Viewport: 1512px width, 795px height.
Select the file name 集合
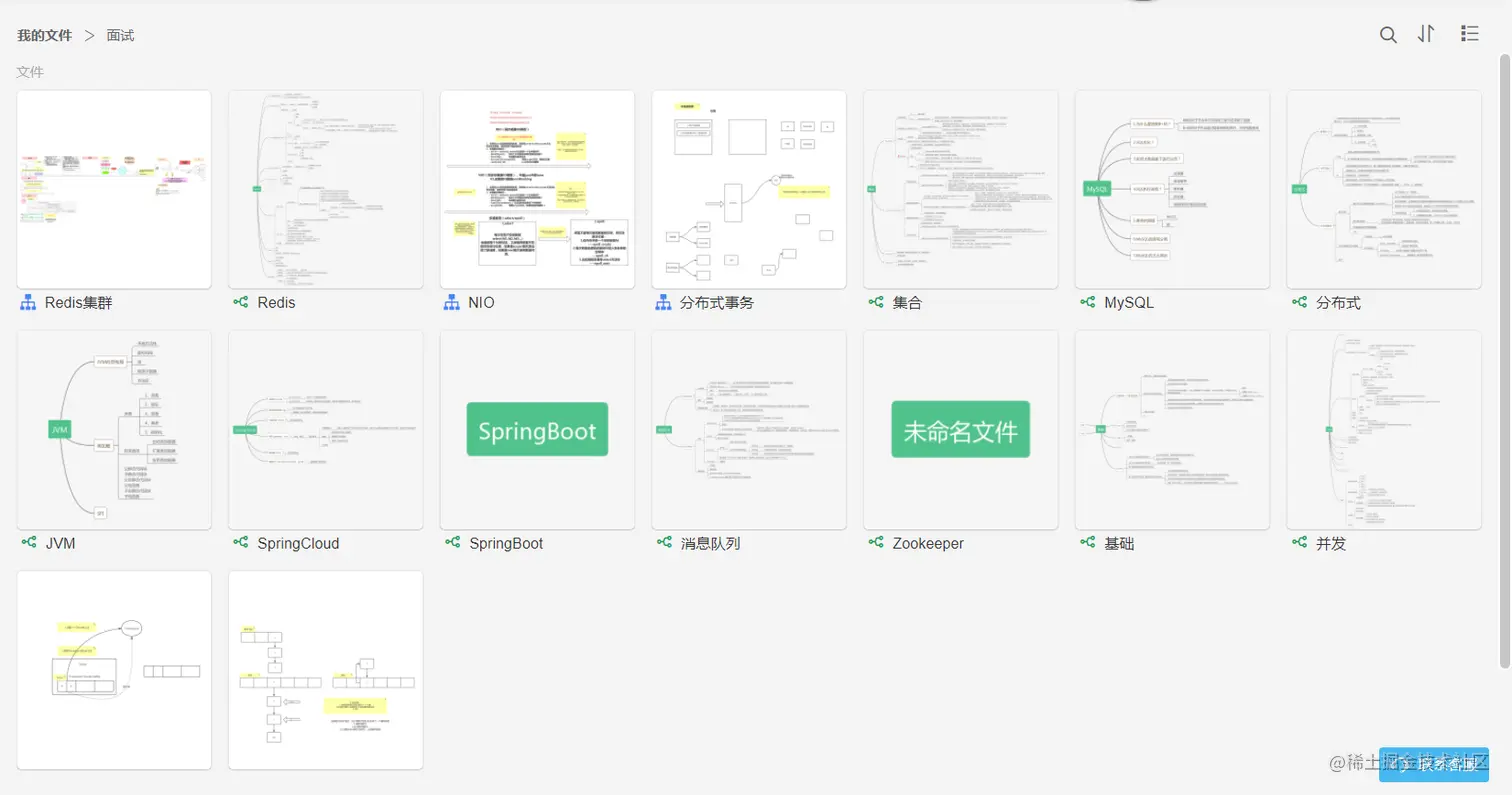coord(907,302)
